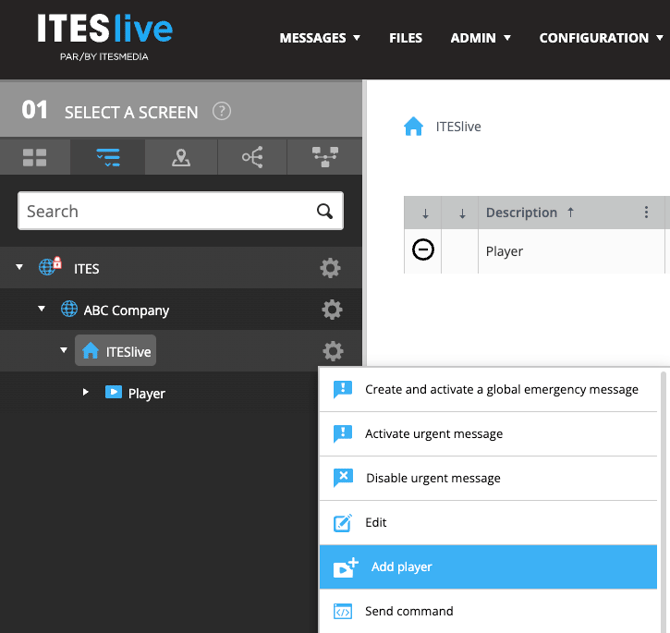The image size is (670, 633).
Task: Select the tree list view tab icon
Action: pos(108,157)
